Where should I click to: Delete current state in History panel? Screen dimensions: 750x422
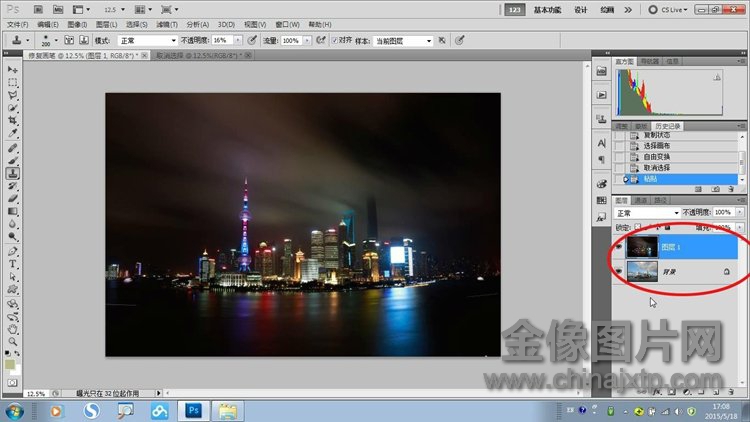731,189
